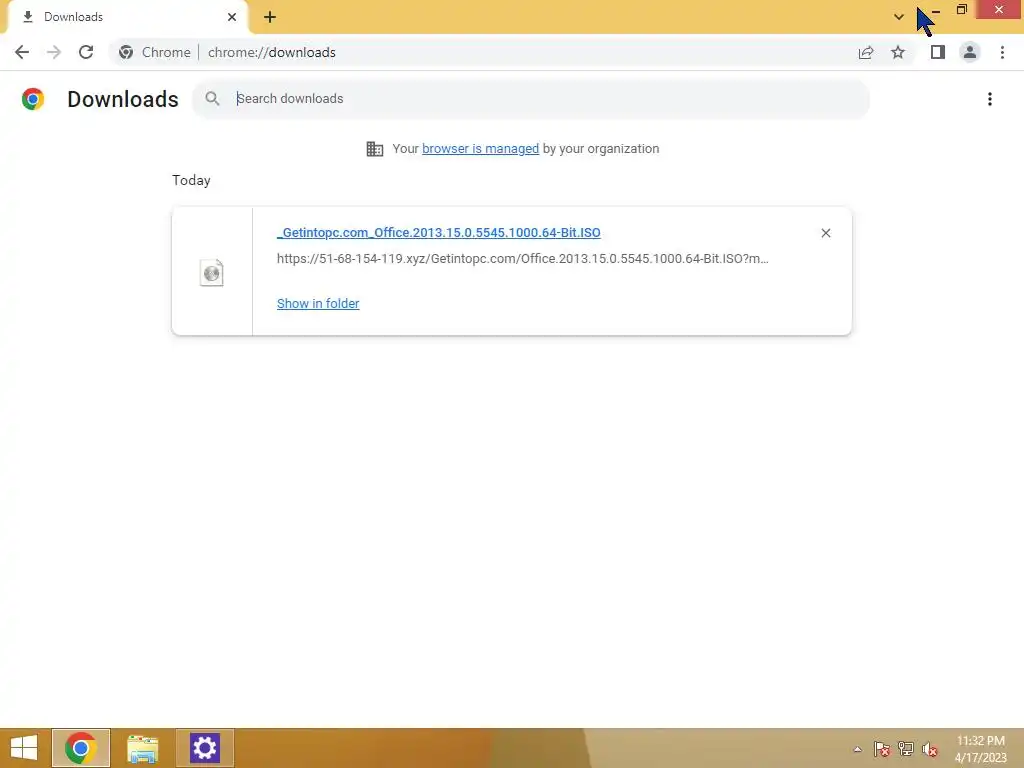Open the profile avatar menu
Viewport: 1024px width, 768px height.
click(x=970, y=52)
